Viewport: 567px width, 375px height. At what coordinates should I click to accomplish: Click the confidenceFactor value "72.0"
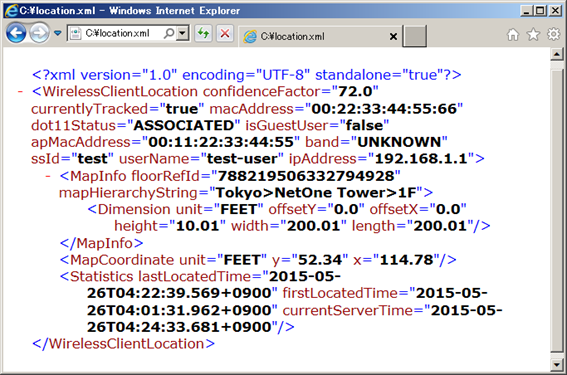(355, 91)
